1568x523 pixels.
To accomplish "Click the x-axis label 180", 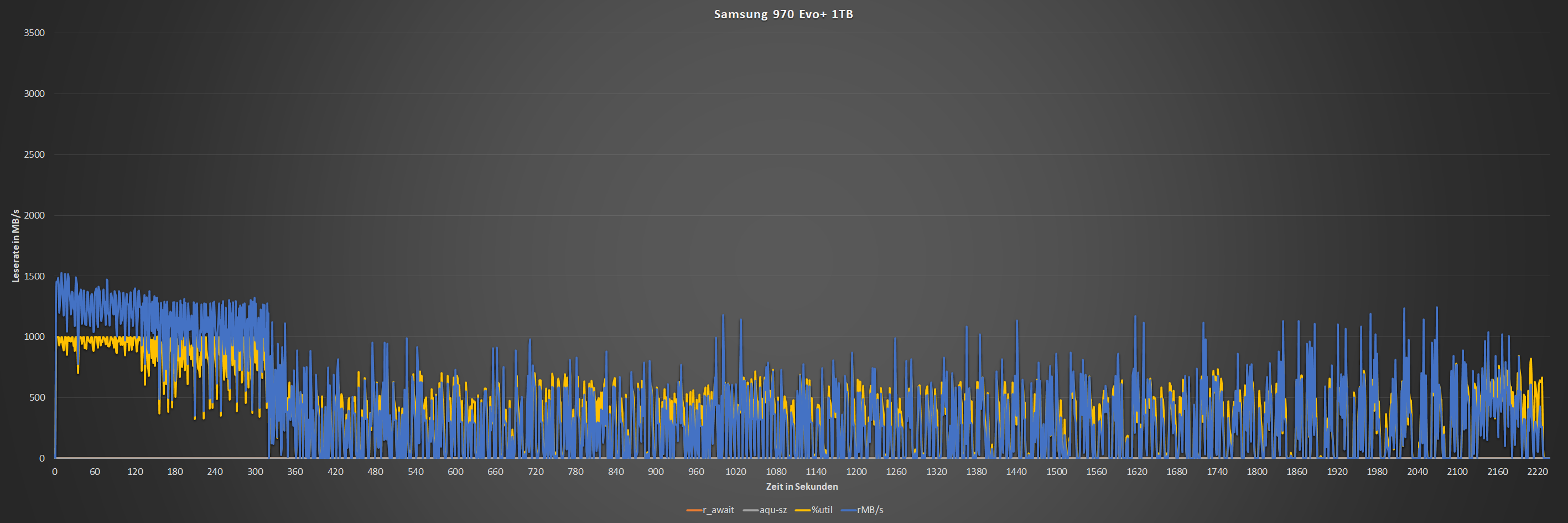I will coord(175,472).
